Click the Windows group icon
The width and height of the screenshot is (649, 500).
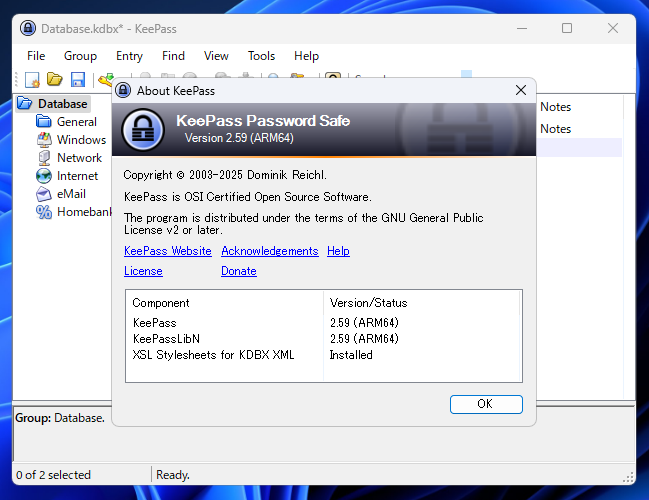click(44, 140)
